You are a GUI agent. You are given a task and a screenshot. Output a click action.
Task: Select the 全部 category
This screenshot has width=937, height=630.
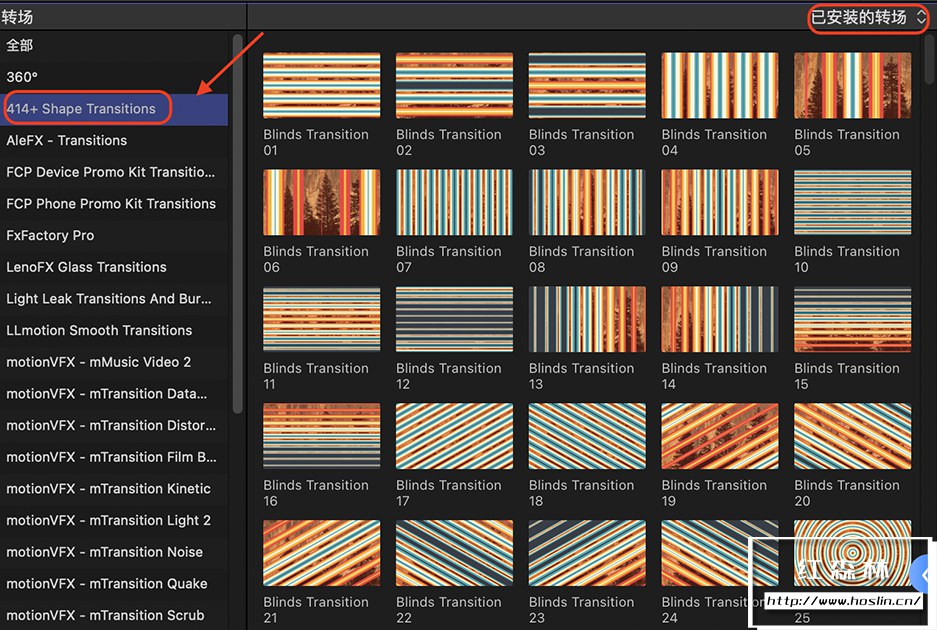coord(20,45)
